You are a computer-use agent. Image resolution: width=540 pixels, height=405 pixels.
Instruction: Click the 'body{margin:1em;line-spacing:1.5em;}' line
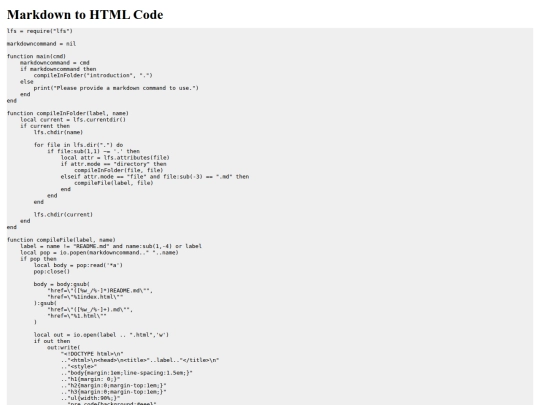point(127,373)
